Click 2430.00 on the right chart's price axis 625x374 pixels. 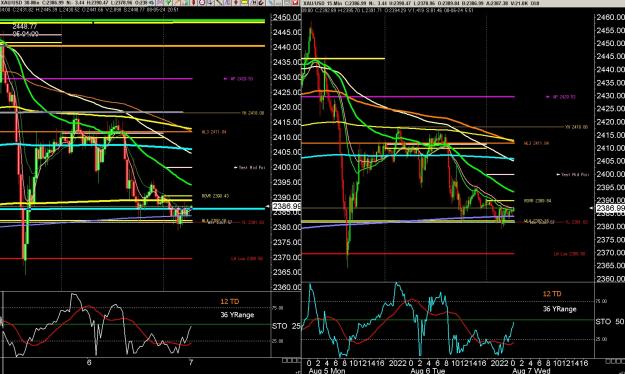click(x=610, y=96)
